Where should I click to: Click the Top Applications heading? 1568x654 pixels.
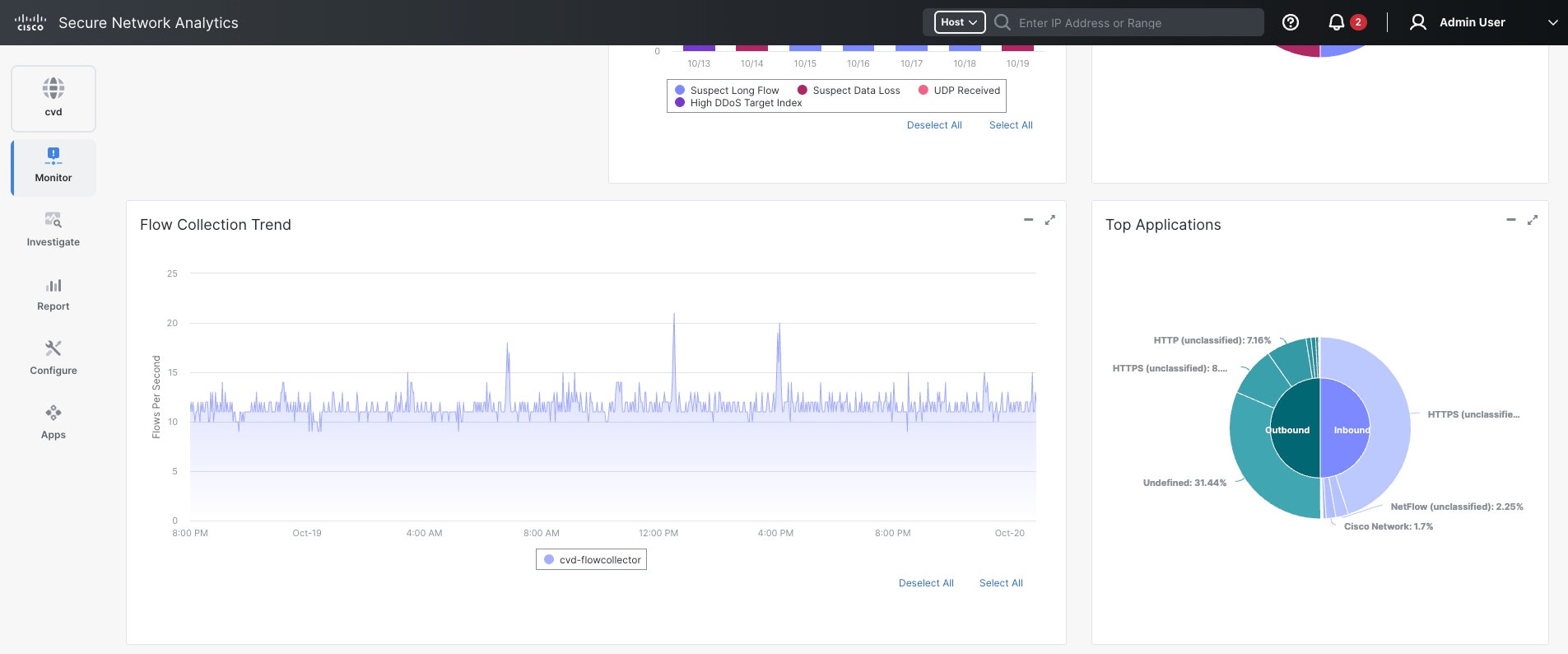click(1163, 225)
